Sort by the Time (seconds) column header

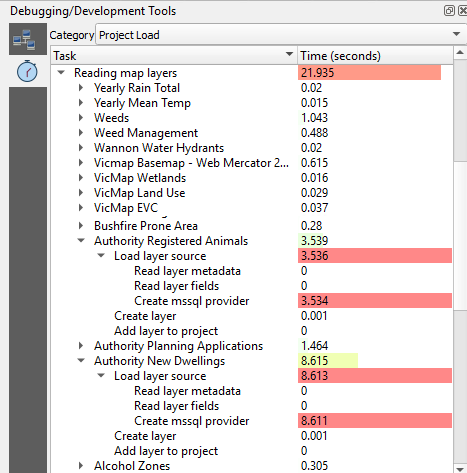pyautogui.click(x=375, y=56)
